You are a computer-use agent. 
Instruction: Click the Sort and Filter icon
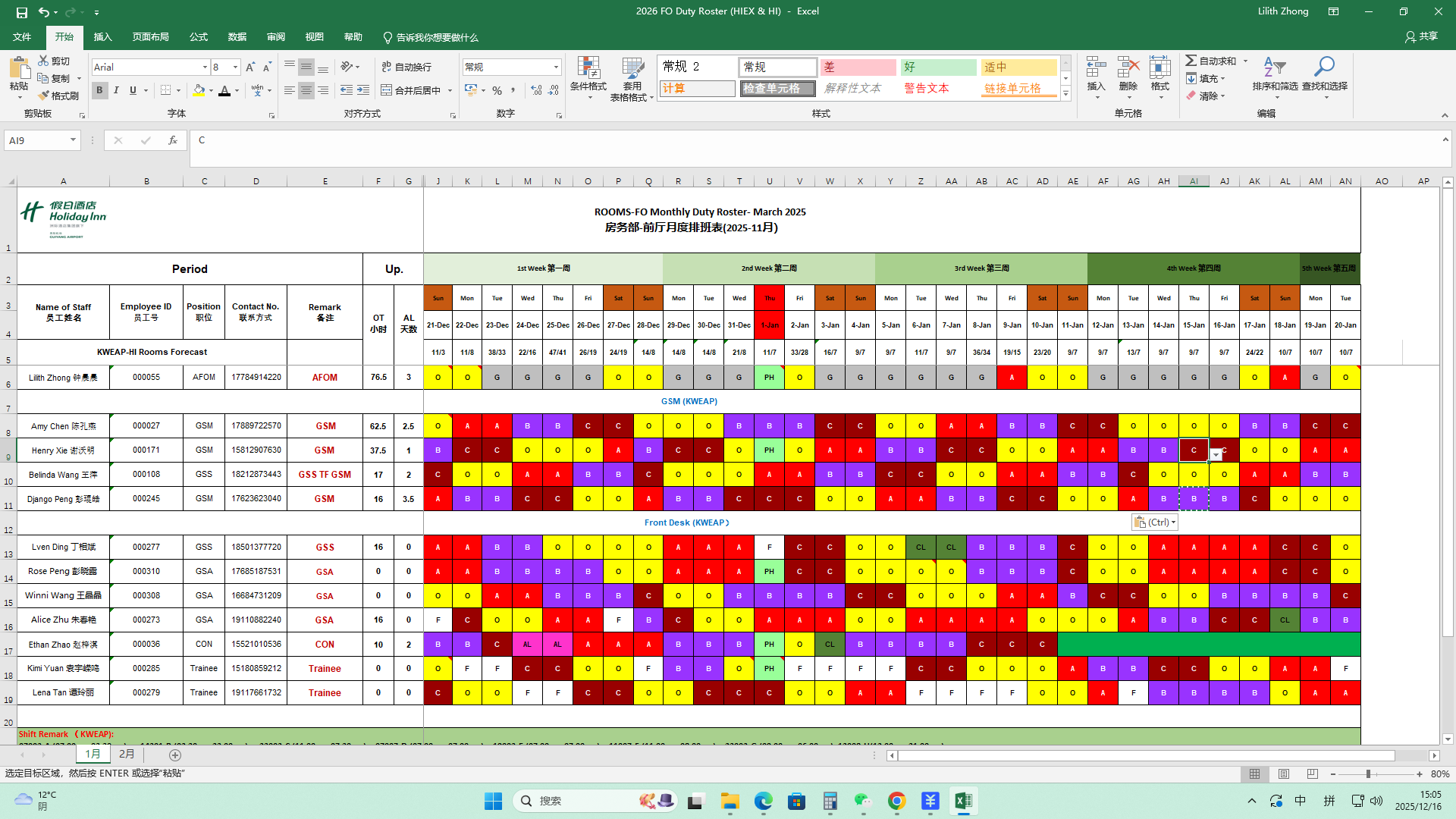click(x=1275, y=67)
